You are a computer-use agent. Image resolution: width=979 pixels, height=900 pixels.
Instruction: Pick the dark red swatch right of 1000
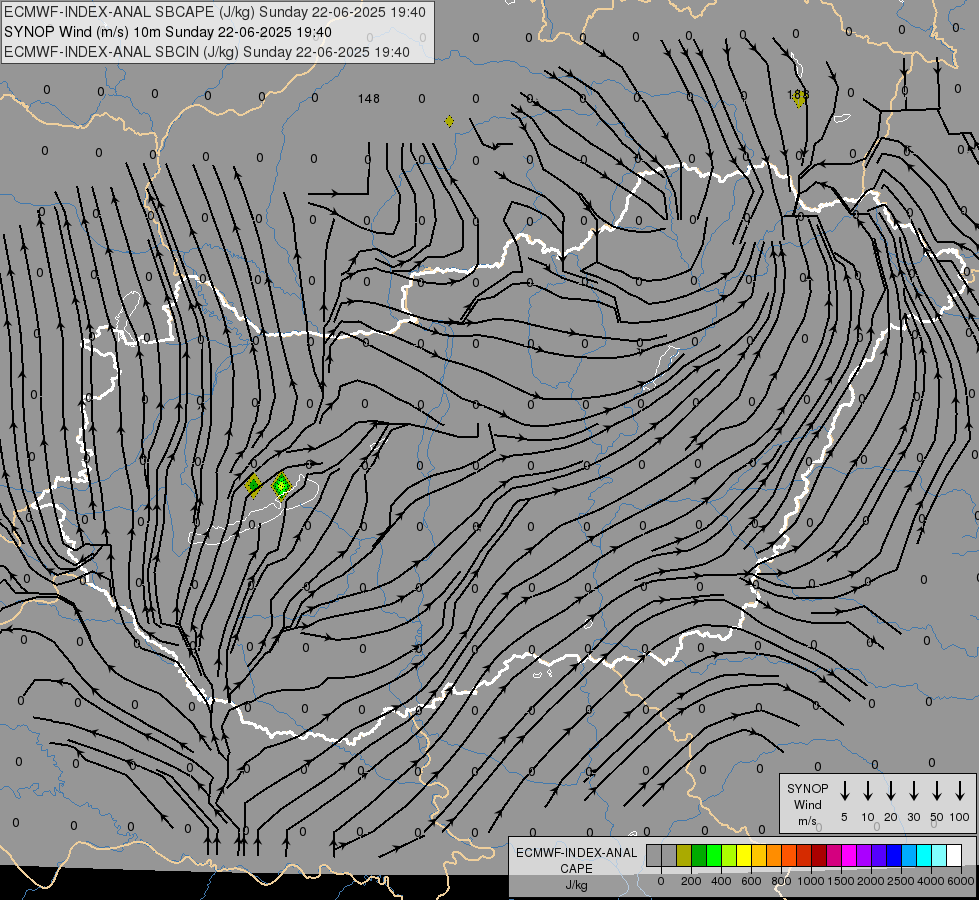click(819, 855)
